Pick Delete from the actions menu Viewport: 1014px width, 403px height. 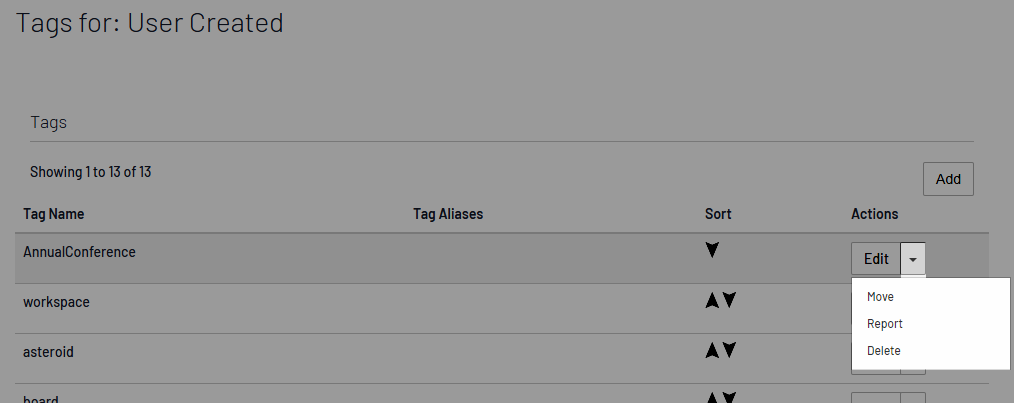click(x=884, y=351)
